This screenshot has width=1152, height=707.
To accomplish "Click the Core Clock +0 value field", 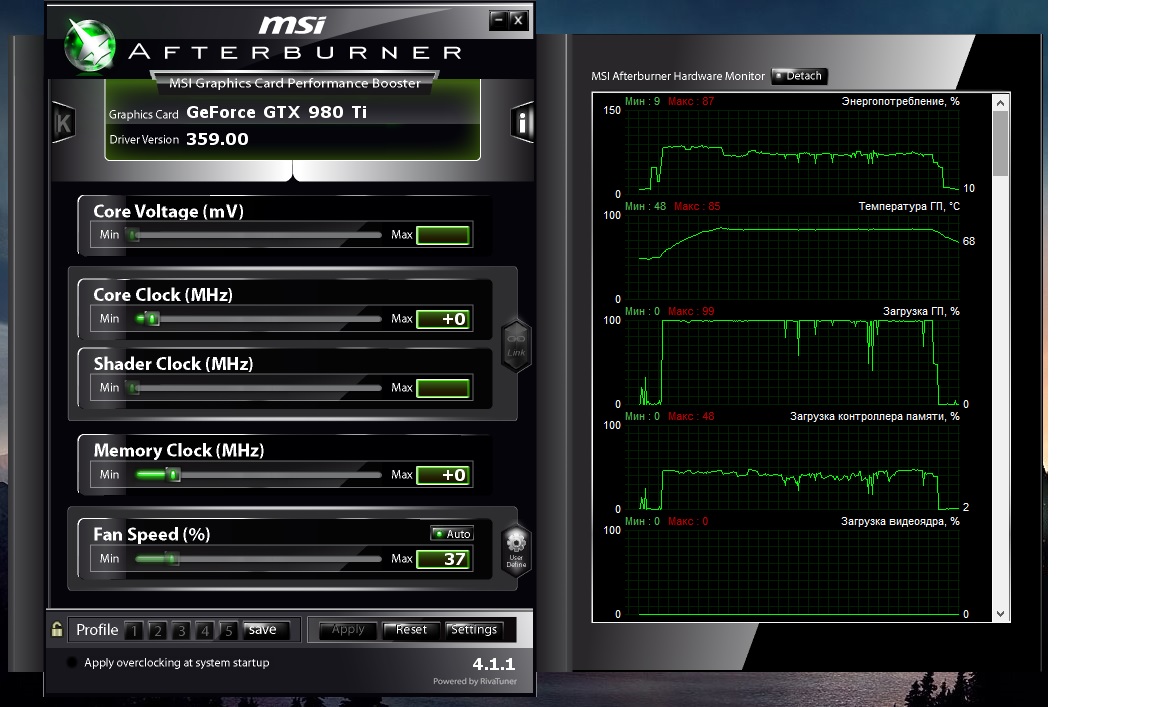I will click(x=443, y=319).
